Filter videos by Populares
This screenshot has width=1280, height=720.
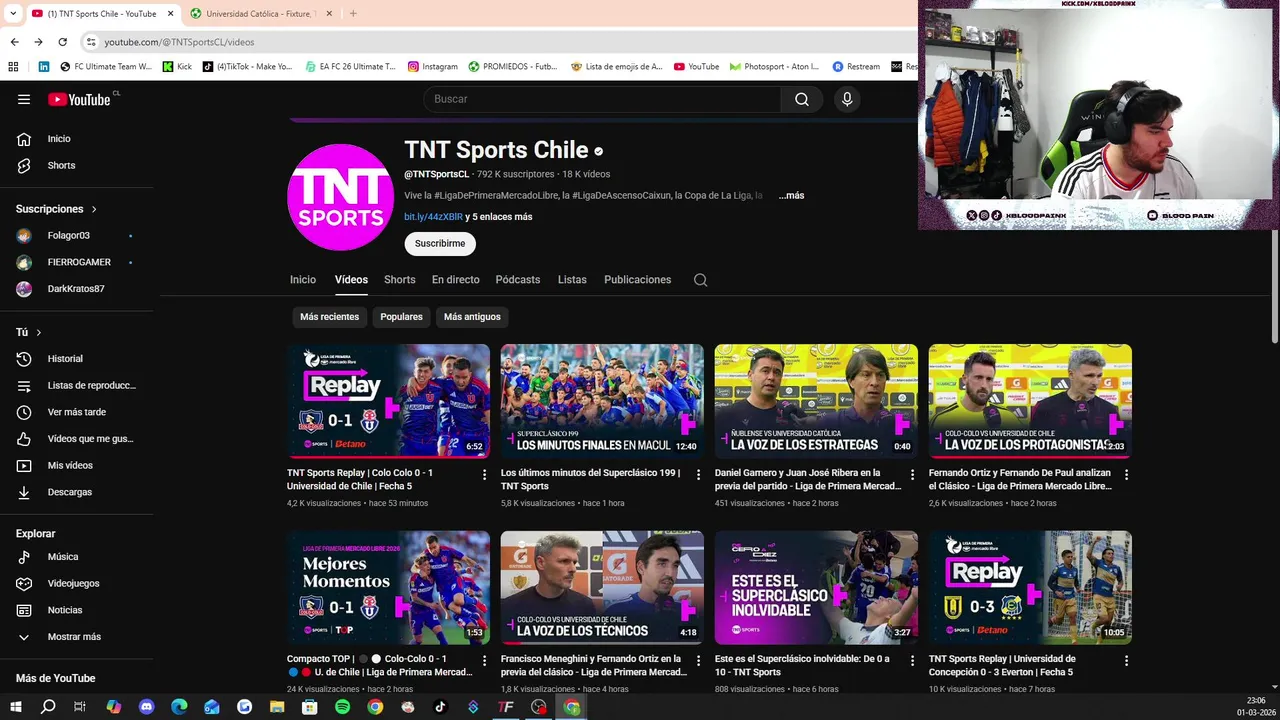[x=401, y=317]
